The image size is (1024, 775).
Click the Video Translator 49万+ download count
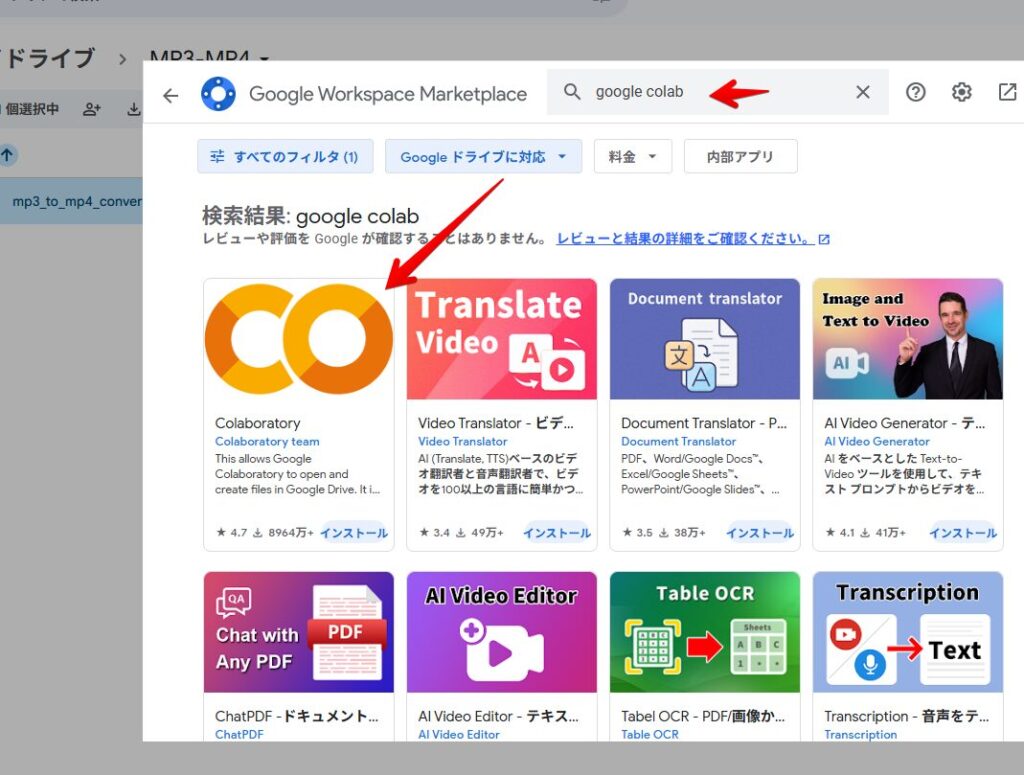pyautogui.click(x=479, y=533)
